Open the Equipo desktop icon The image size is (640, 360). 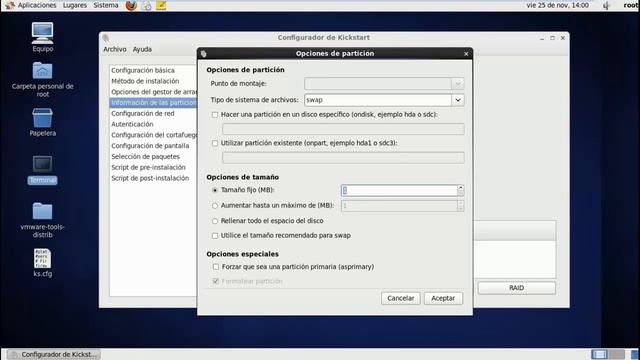42,33
